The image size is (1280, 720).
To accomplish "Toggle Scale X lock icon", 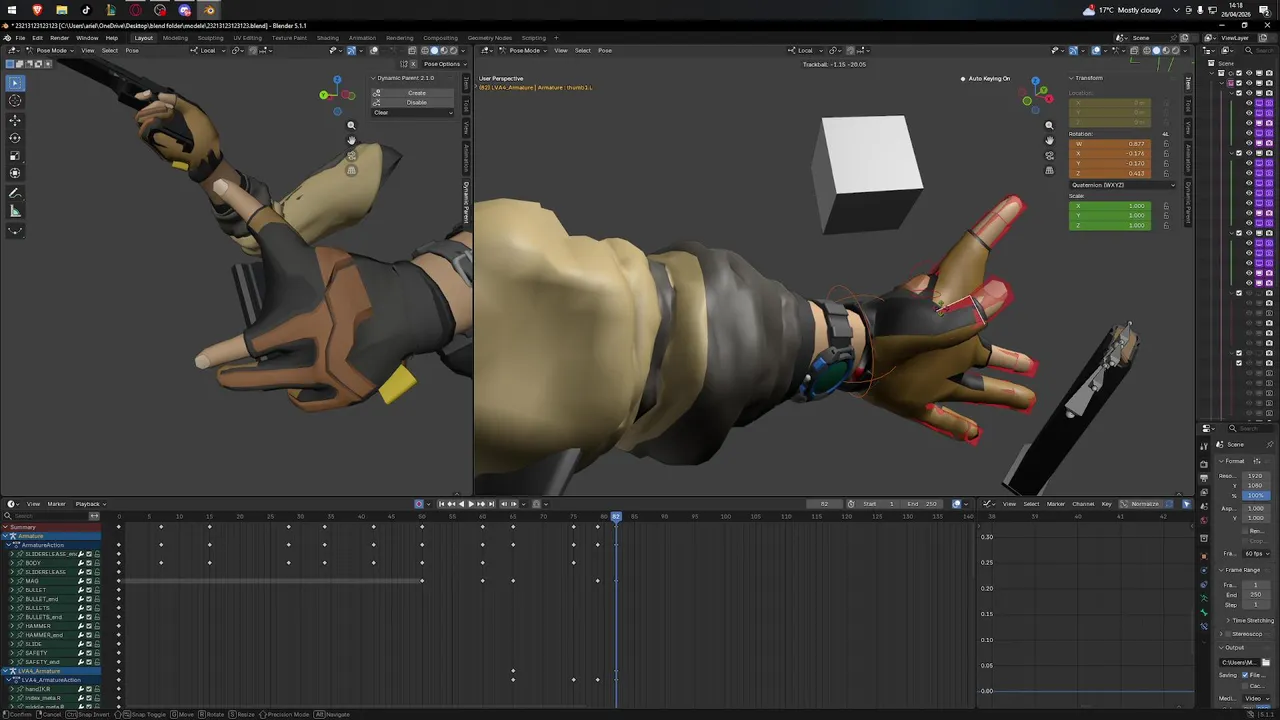I will coord(1165,206).
